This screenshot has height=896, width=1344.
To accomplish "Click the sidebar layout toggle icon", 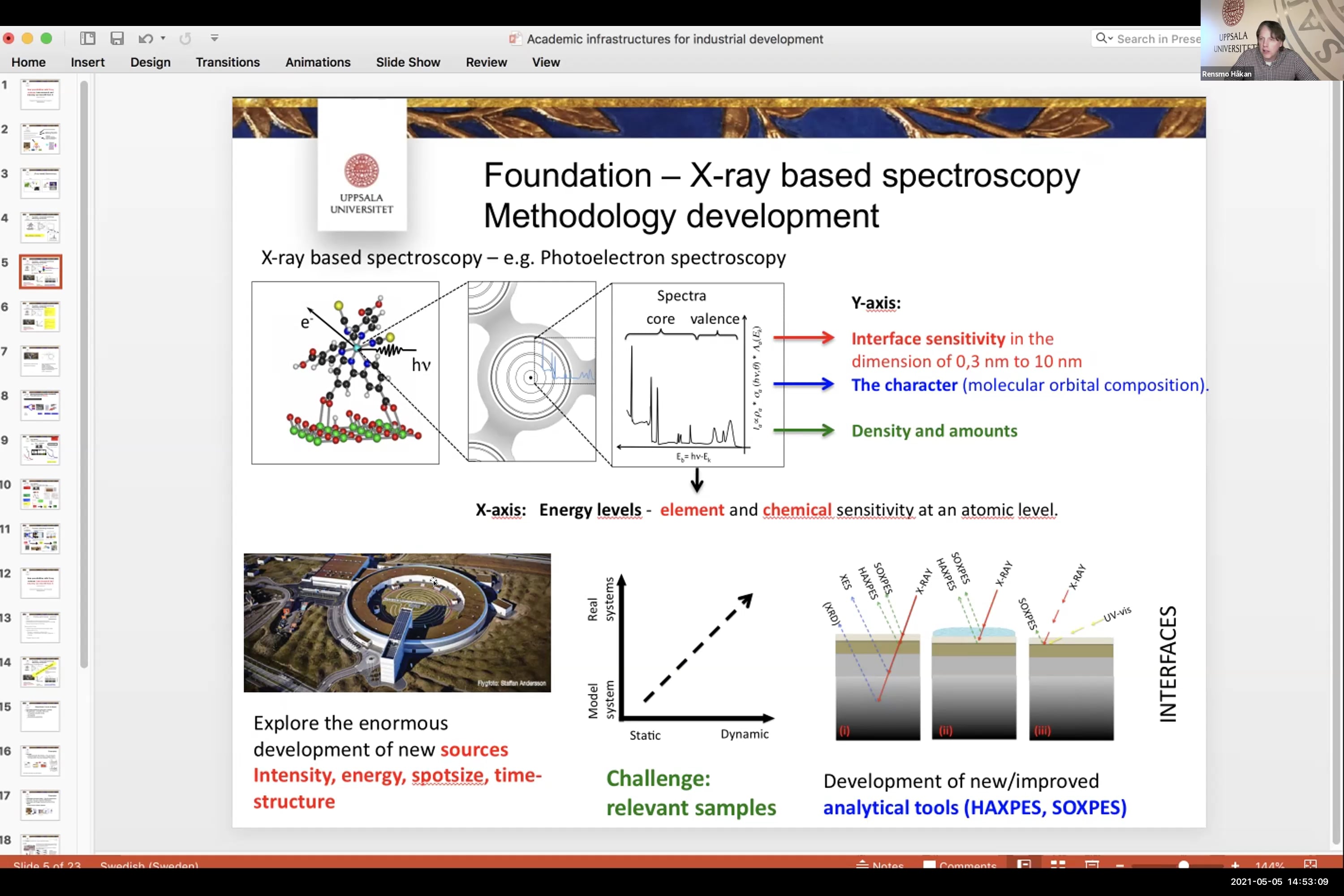I will click(87, 38).
